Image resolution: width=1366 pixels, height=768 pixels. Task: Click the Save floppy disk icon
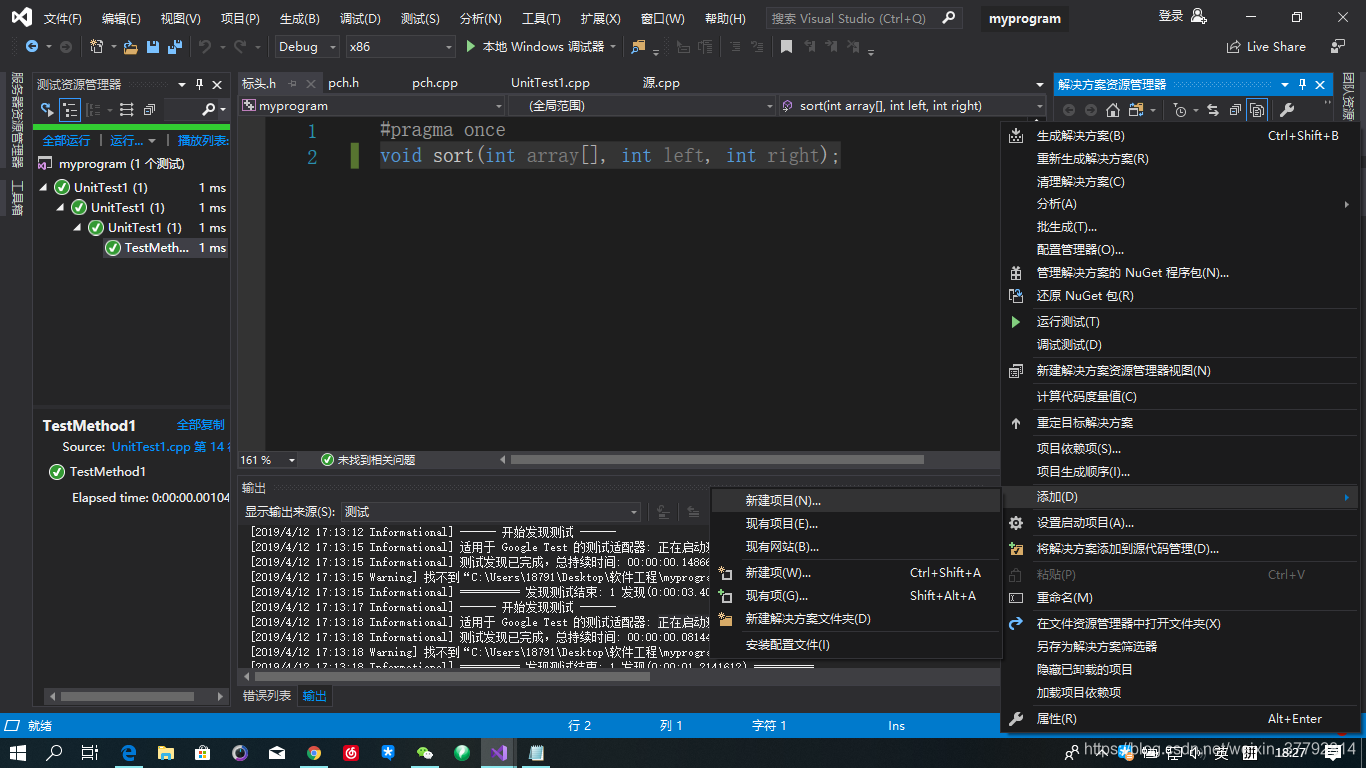pos(153,46)
